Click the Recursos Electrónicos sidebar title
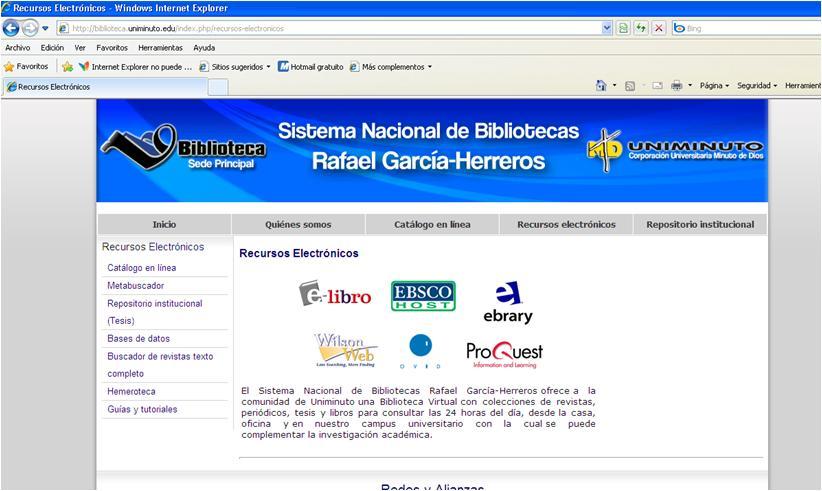The image size is (822, 491). (x=153, y=246)
